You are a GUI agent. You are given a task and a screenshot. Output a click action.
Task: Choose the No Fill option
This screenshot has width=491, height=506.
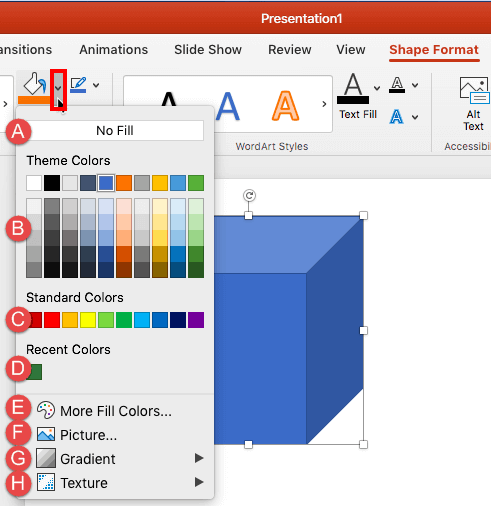tap(115, 130)
